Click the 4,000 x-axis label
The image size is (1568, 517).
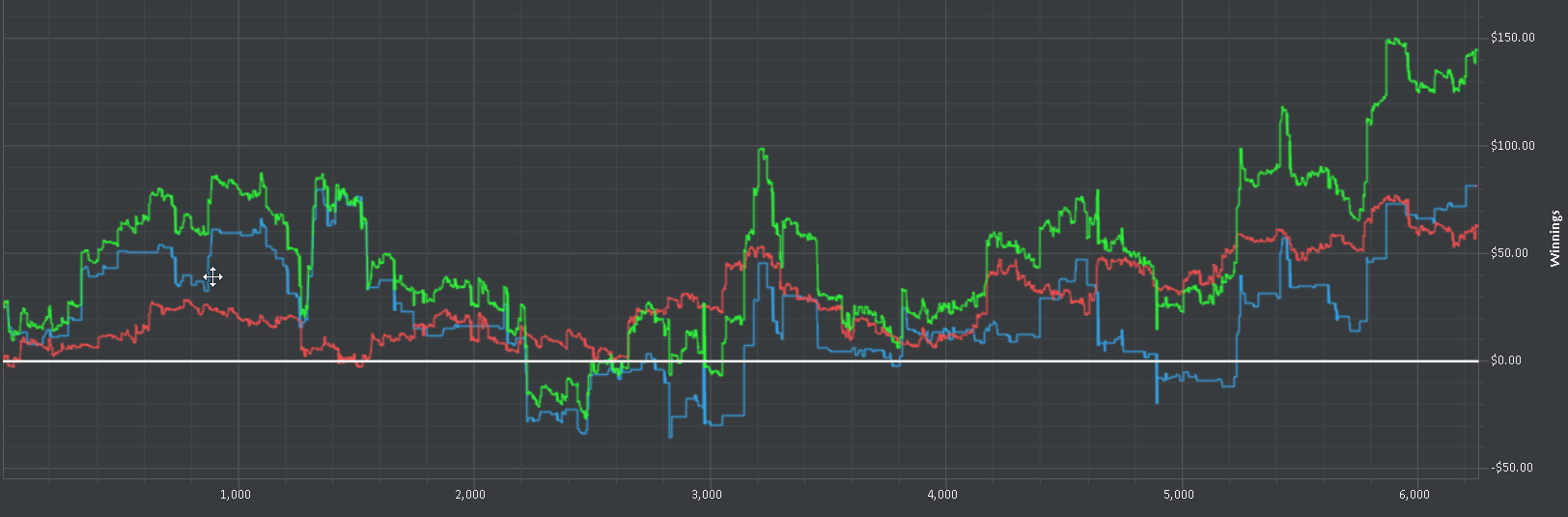click(x=942, y=495)
